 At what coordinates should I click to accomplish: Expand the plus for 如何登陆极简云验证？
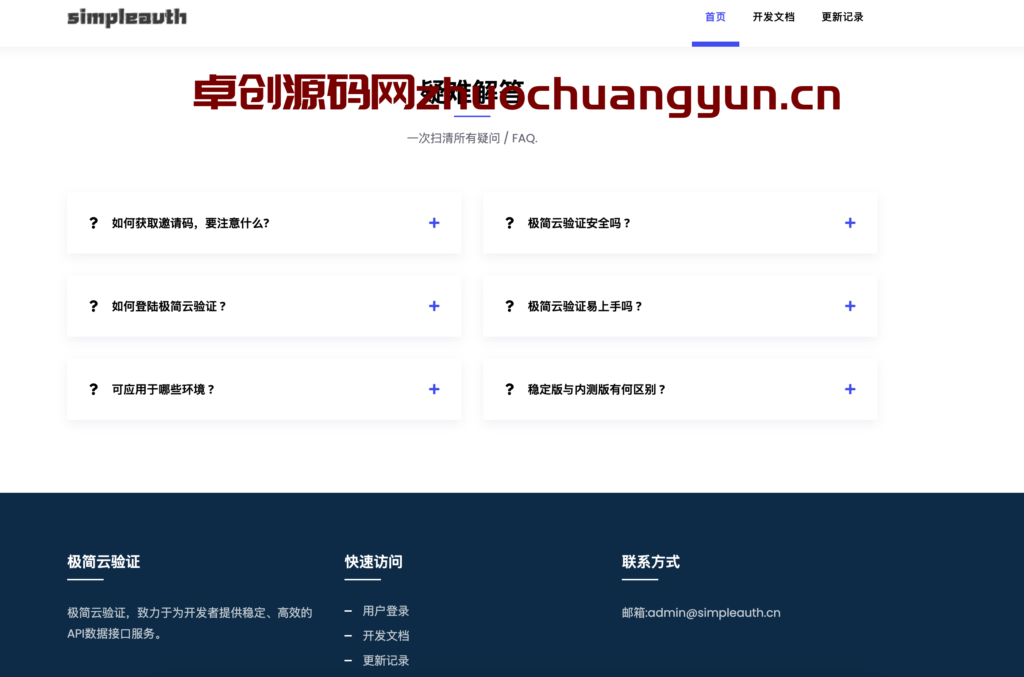coord(434,306)
